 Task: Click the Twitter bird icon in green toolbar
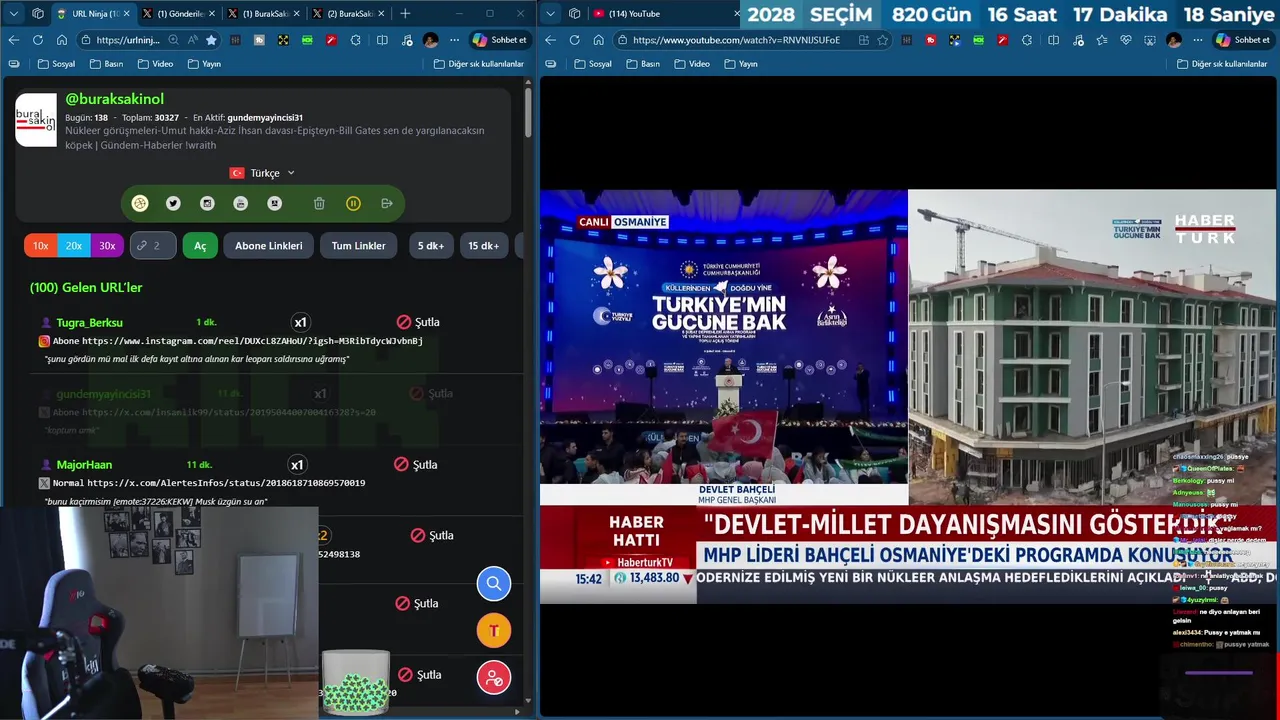(173, 203)
